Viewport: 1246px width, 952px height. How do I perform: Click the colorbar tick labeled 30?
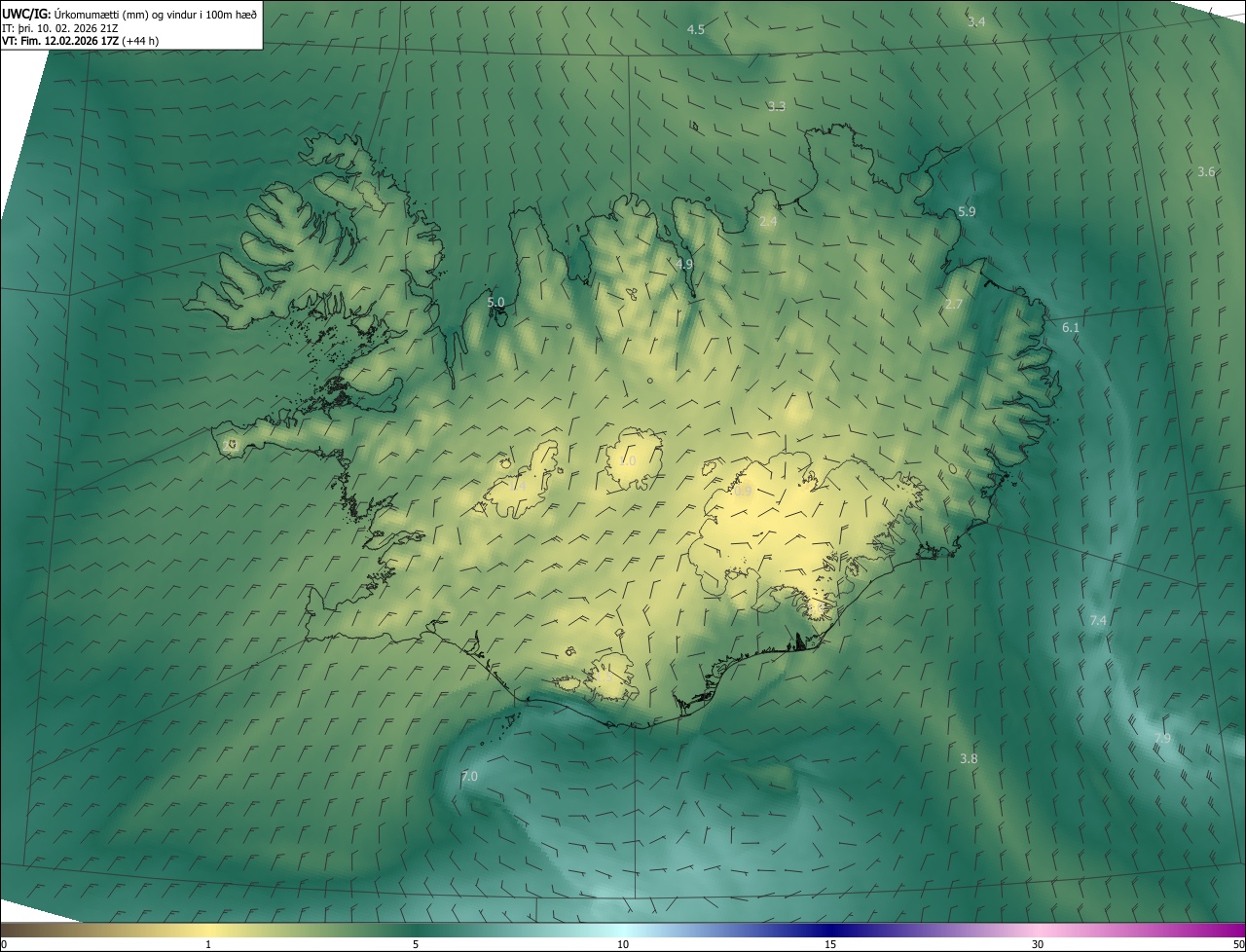1038,945
